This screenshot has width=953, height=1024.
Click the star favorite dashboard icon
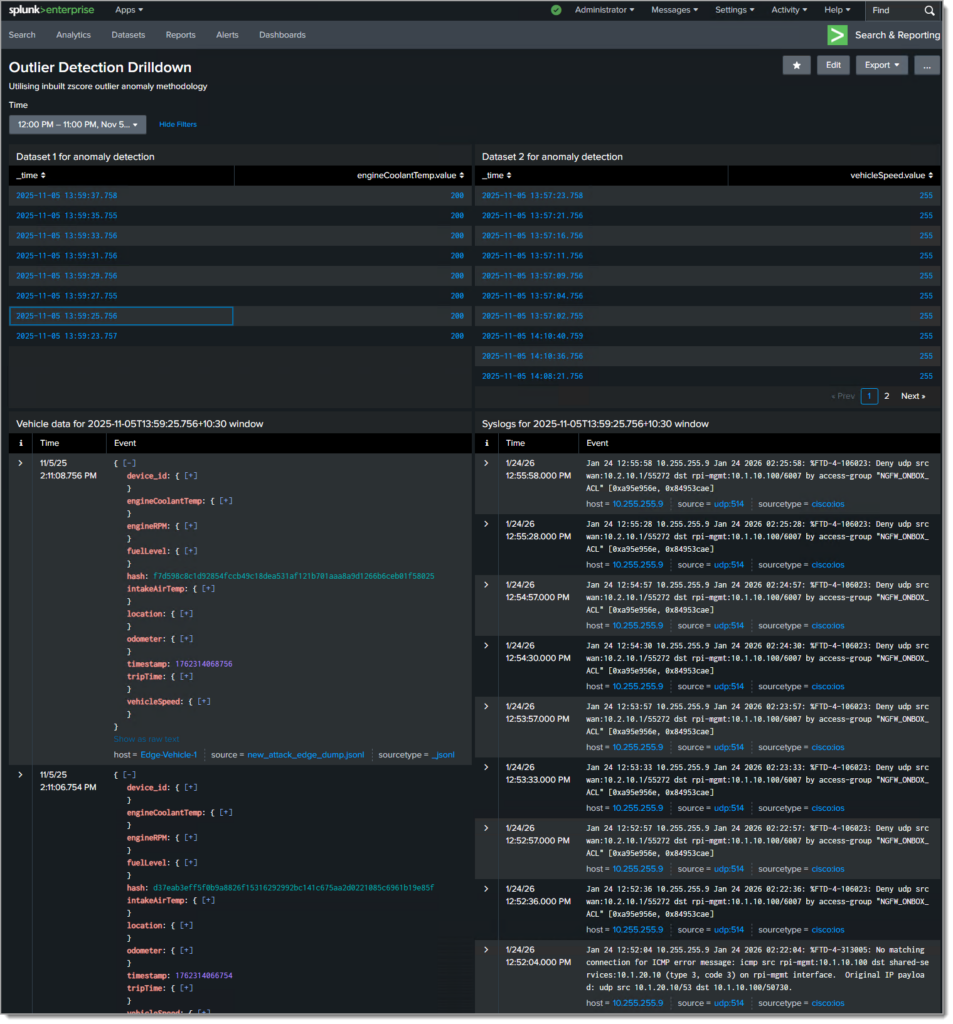(x=796, y=65)
